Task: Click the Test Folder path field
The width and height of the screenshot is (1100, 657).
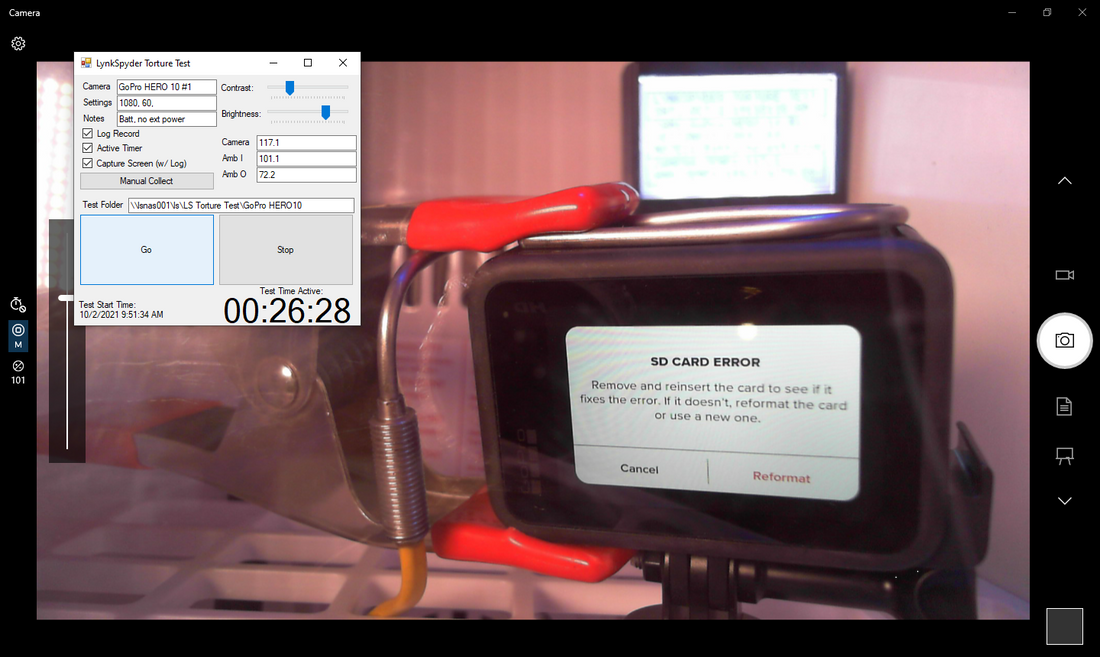Action: click(x=240, y=204)
